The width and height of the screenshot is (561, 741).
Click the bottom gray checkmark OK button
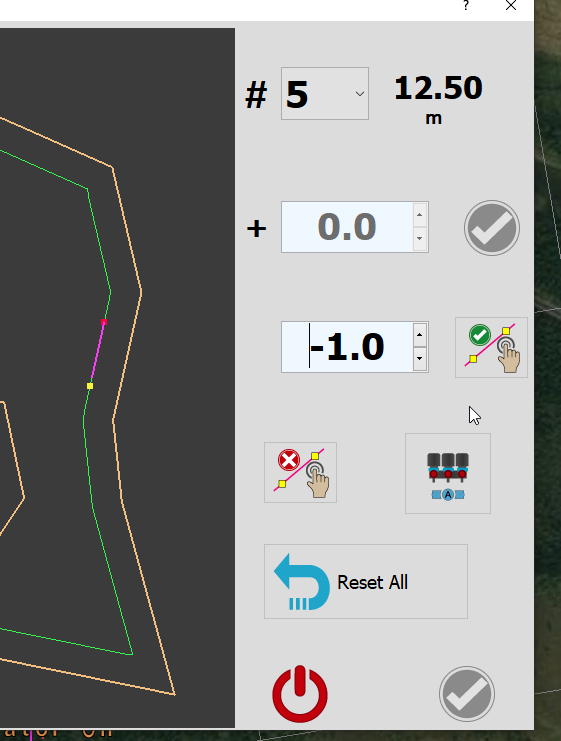click(466, 694)
